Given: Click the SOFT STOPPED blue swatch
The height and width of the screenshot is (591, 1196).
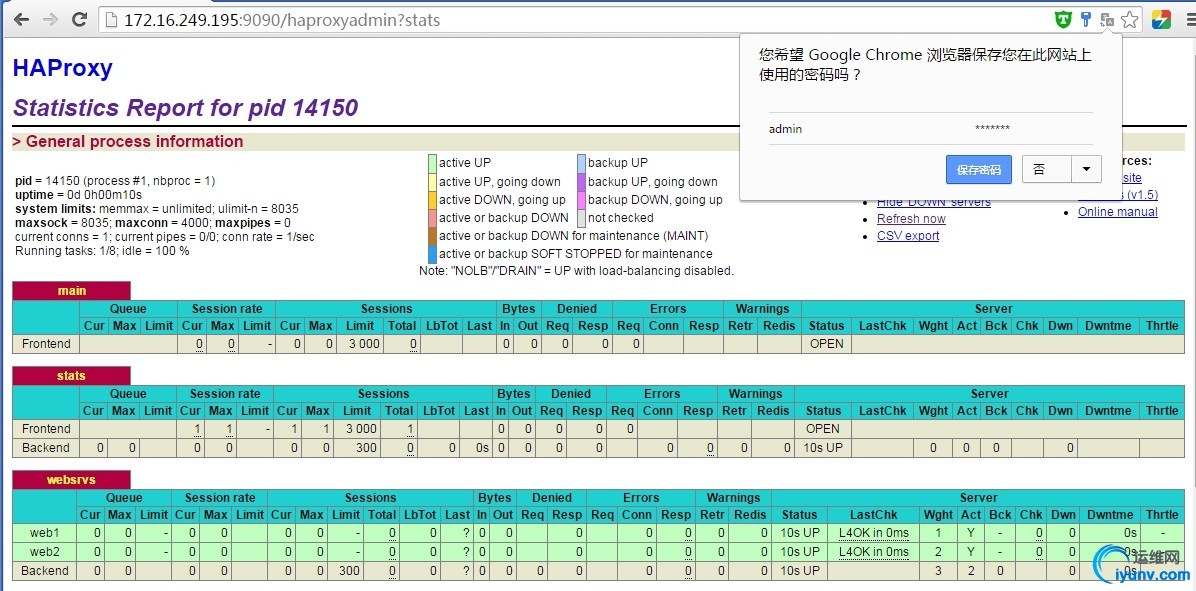Looking at the screenshot, I should pyautogui.click(x=432, y=254).
